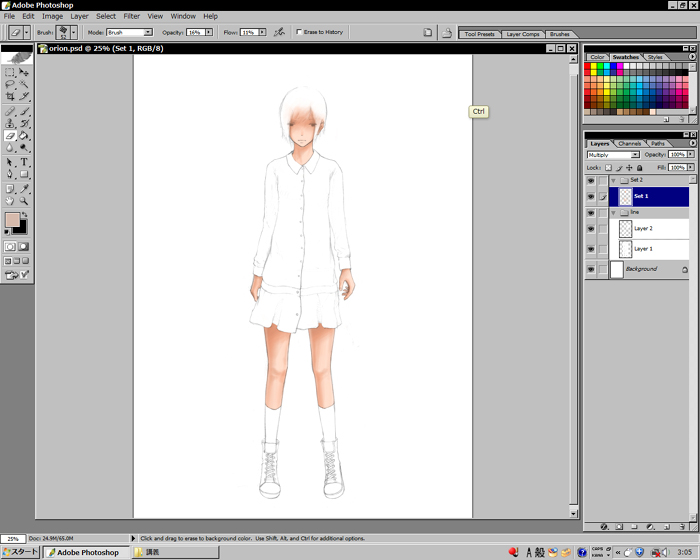Select the Crop tool

10,97
